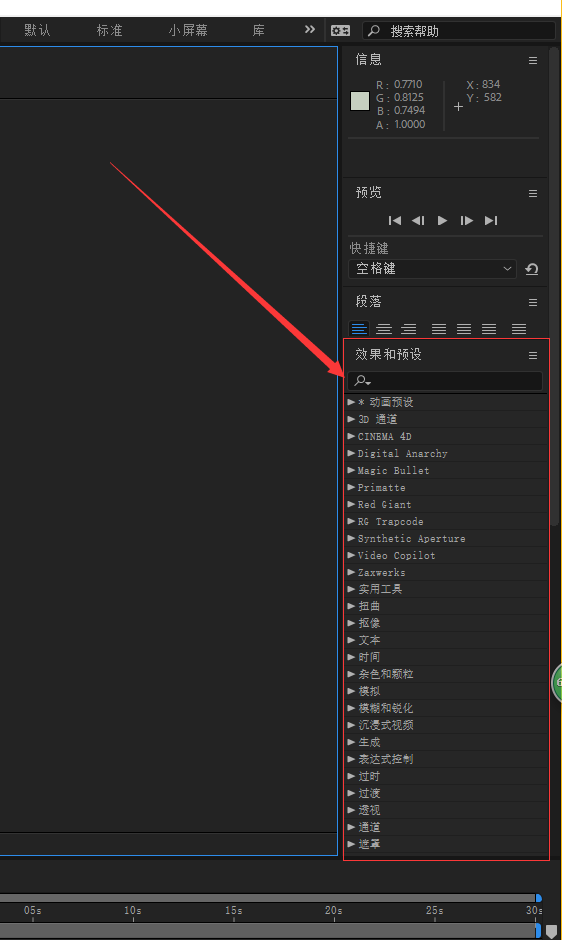Switch to the 小屏幕 workspace
This screenshot has width=562, height=940.
[x=188, y=30]
